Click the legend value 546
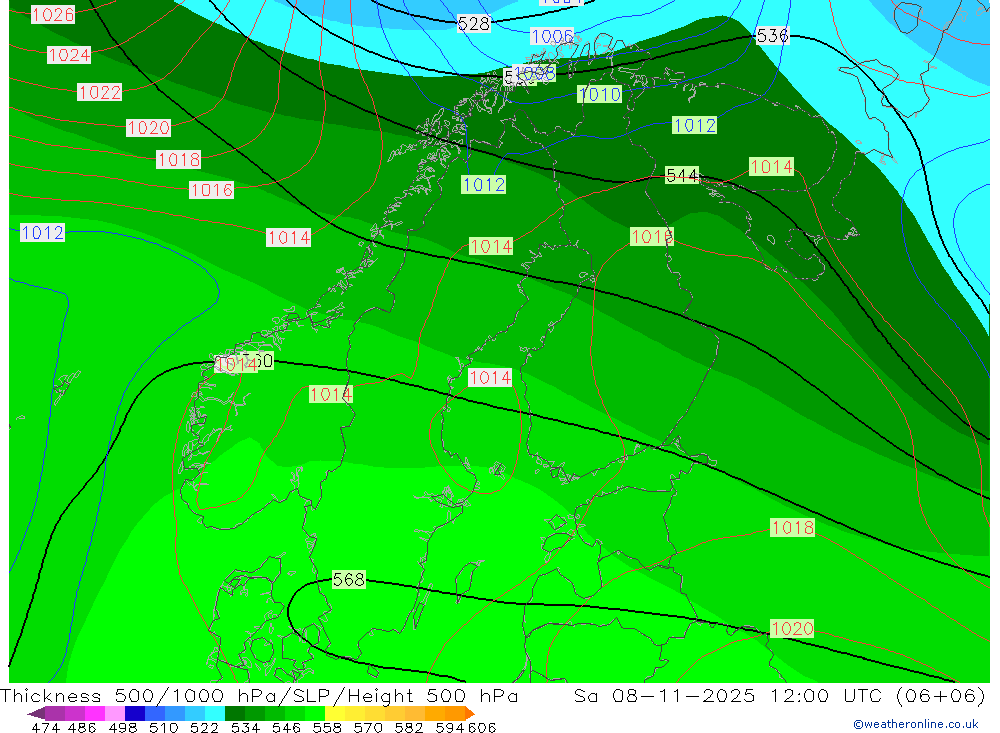1000x733 pixels. point(286,727)
